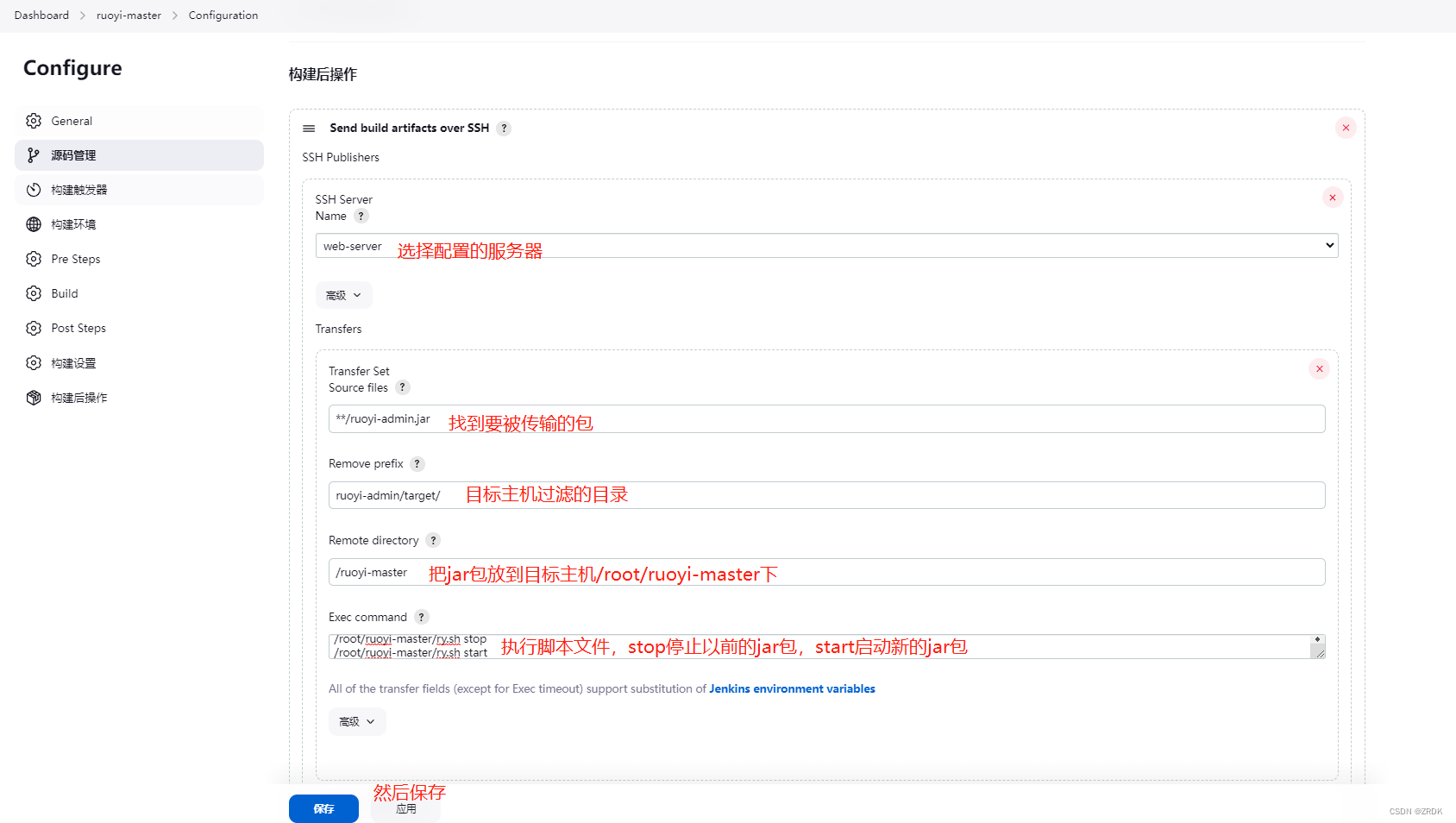This screenshot has width=1456, height=823.
Task: Open Configuration breadcrumb link
Action: pos(223,16)
